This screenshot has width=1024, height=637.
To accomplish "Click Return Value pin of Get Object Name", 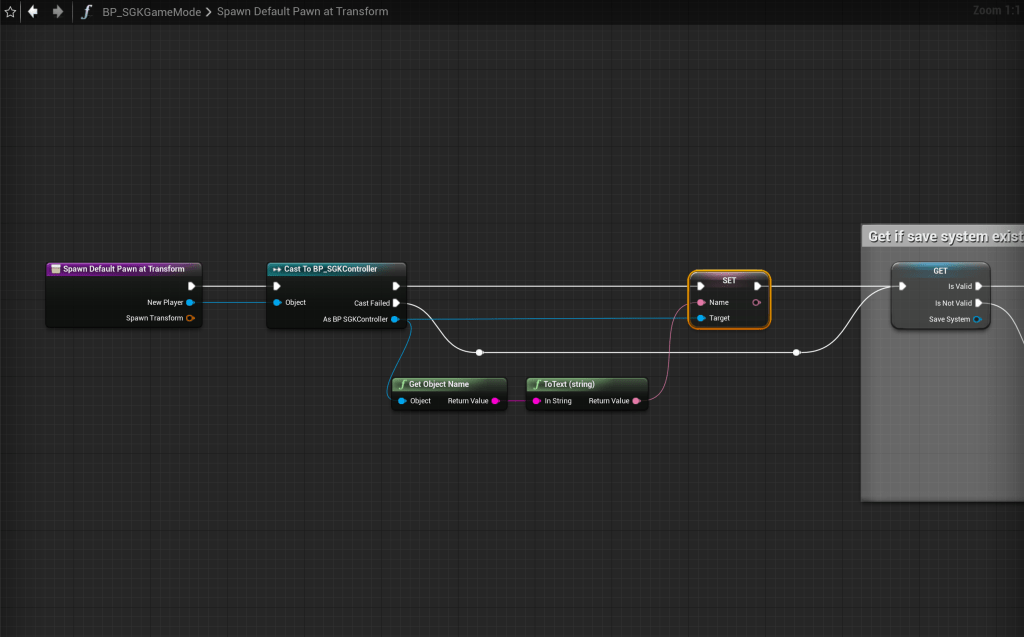I will (496, 401).
